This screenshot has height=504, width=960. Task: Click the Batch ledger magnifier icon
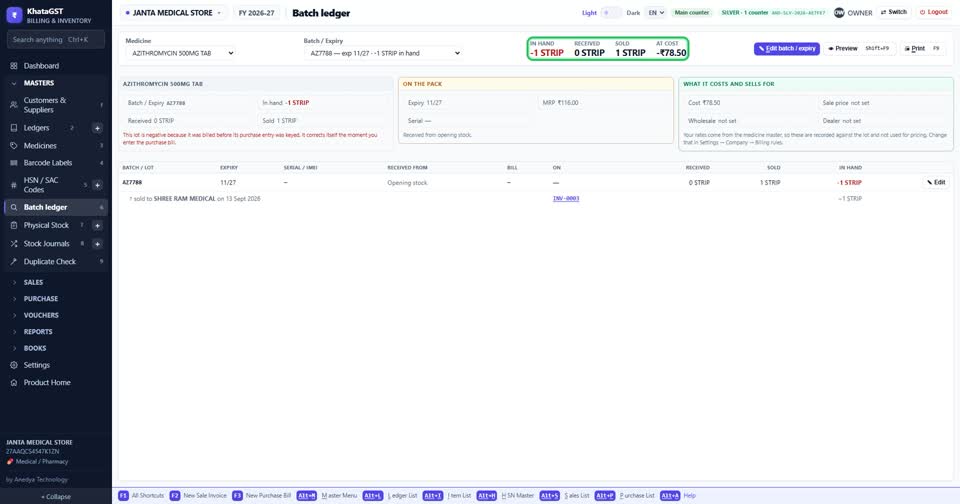click(14, 208)
